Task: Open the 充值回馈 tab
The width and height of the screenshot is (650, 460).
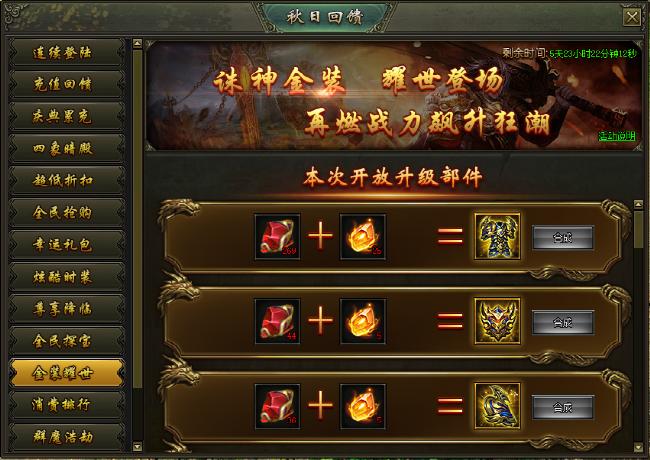Action: tap(66, 84)
